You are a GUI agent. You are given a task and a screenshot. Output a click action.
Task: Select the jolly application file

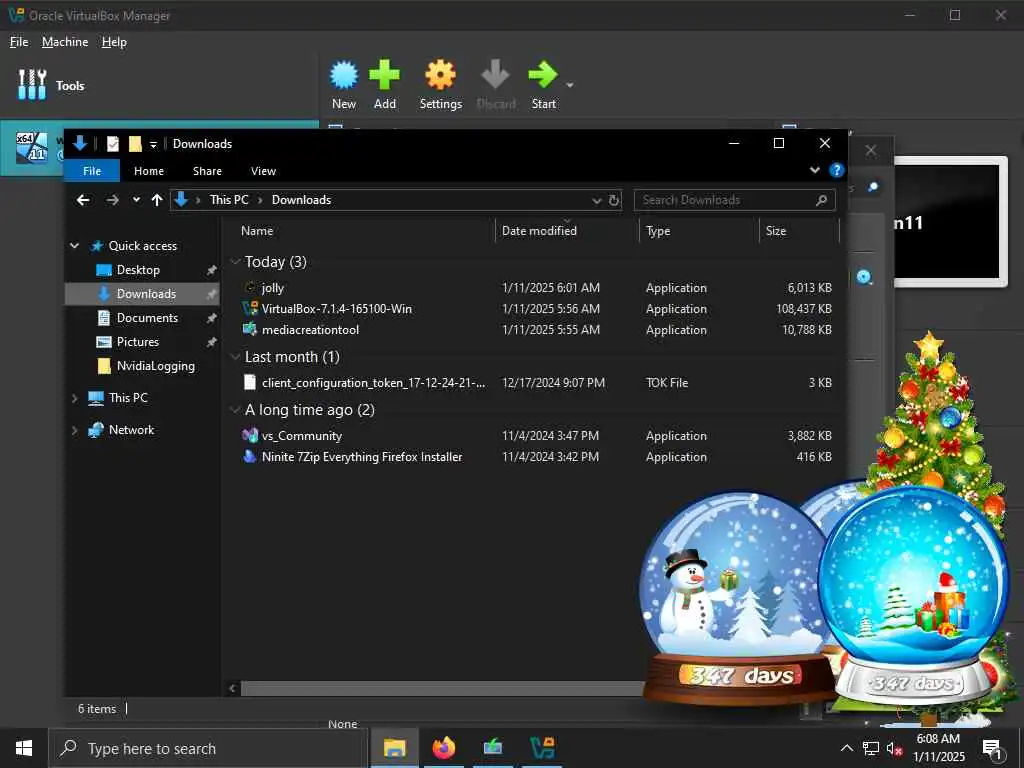[x=272, y=288]
